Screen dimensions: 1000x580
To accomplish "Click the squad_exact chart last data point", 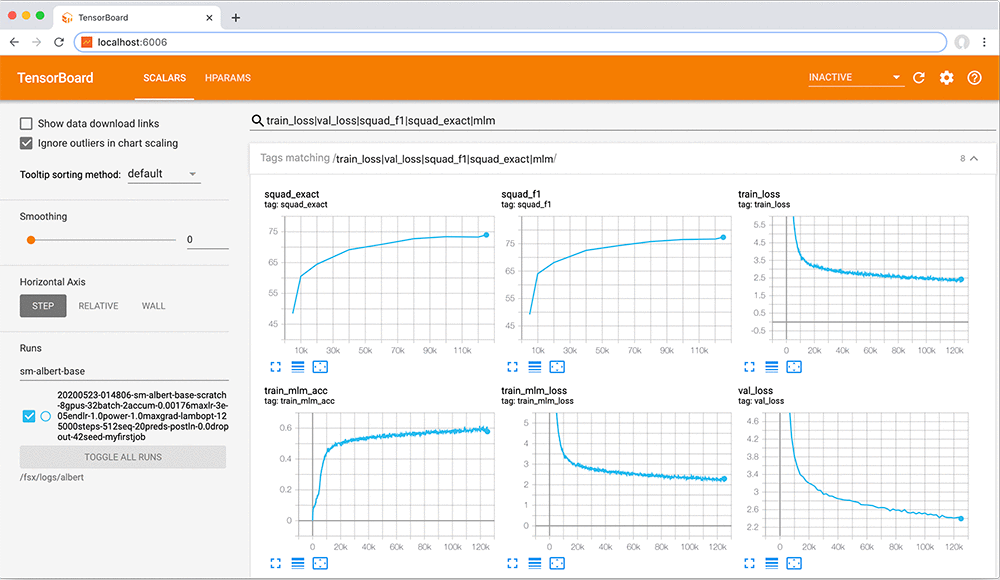I will pyautogui.click(x=486, y=235).
